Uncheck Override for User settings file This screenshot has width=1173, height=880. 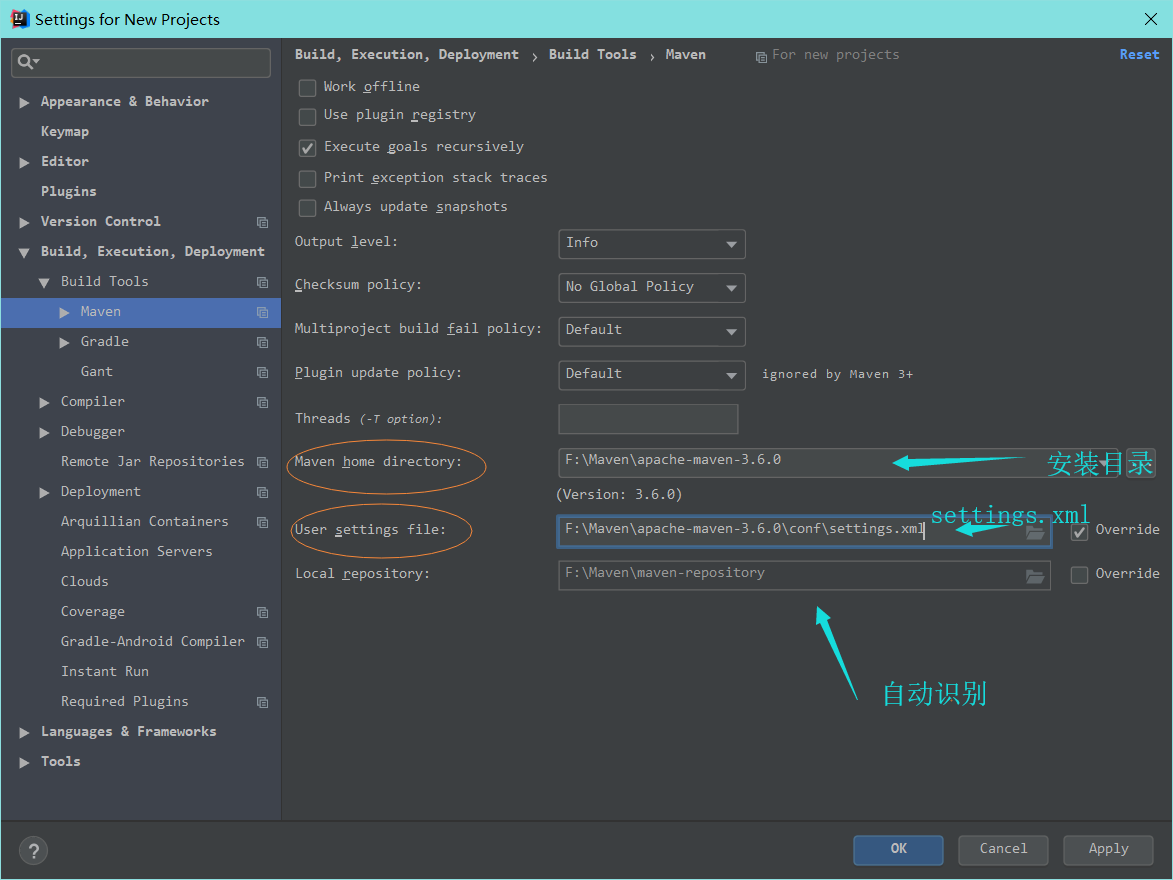1079,531
